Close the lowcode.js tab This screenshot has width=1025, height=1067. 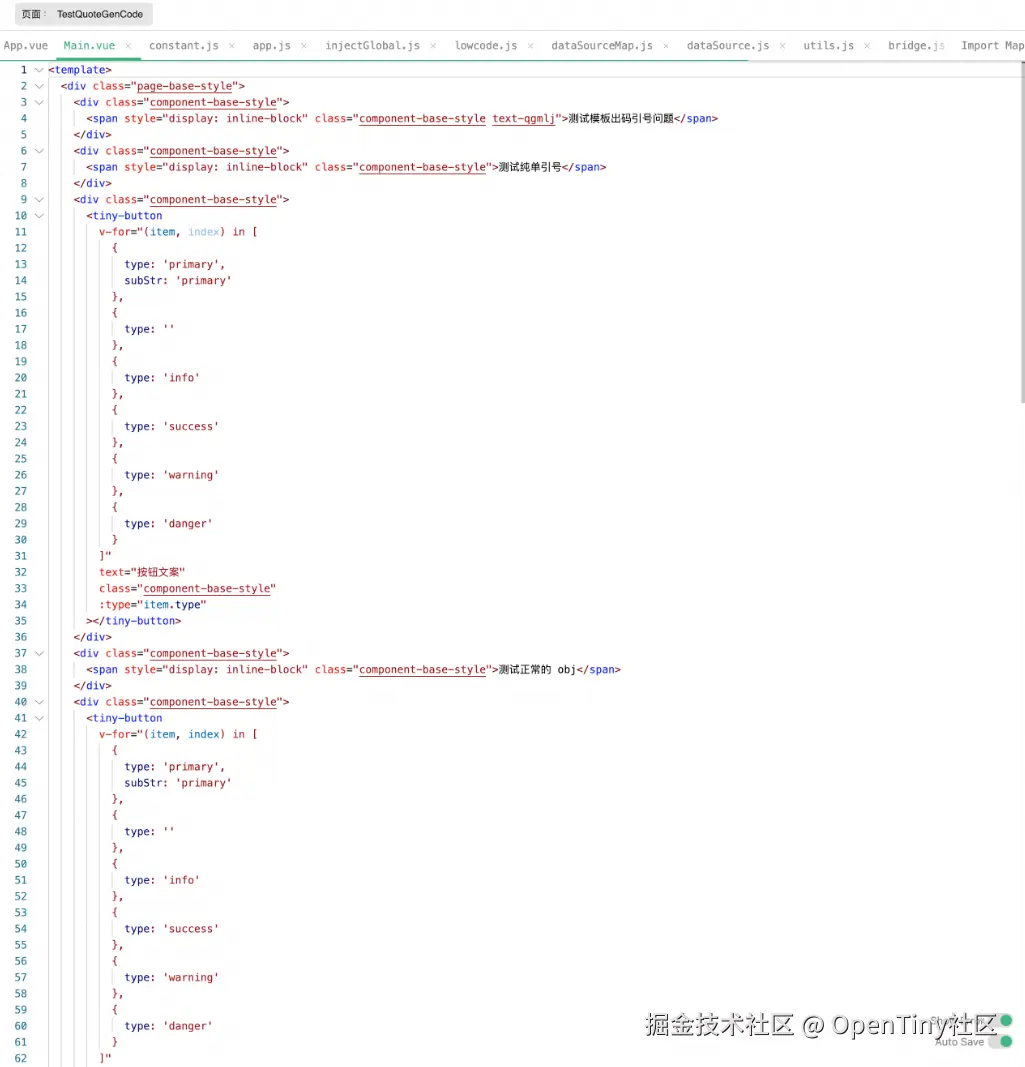[530, 46]
